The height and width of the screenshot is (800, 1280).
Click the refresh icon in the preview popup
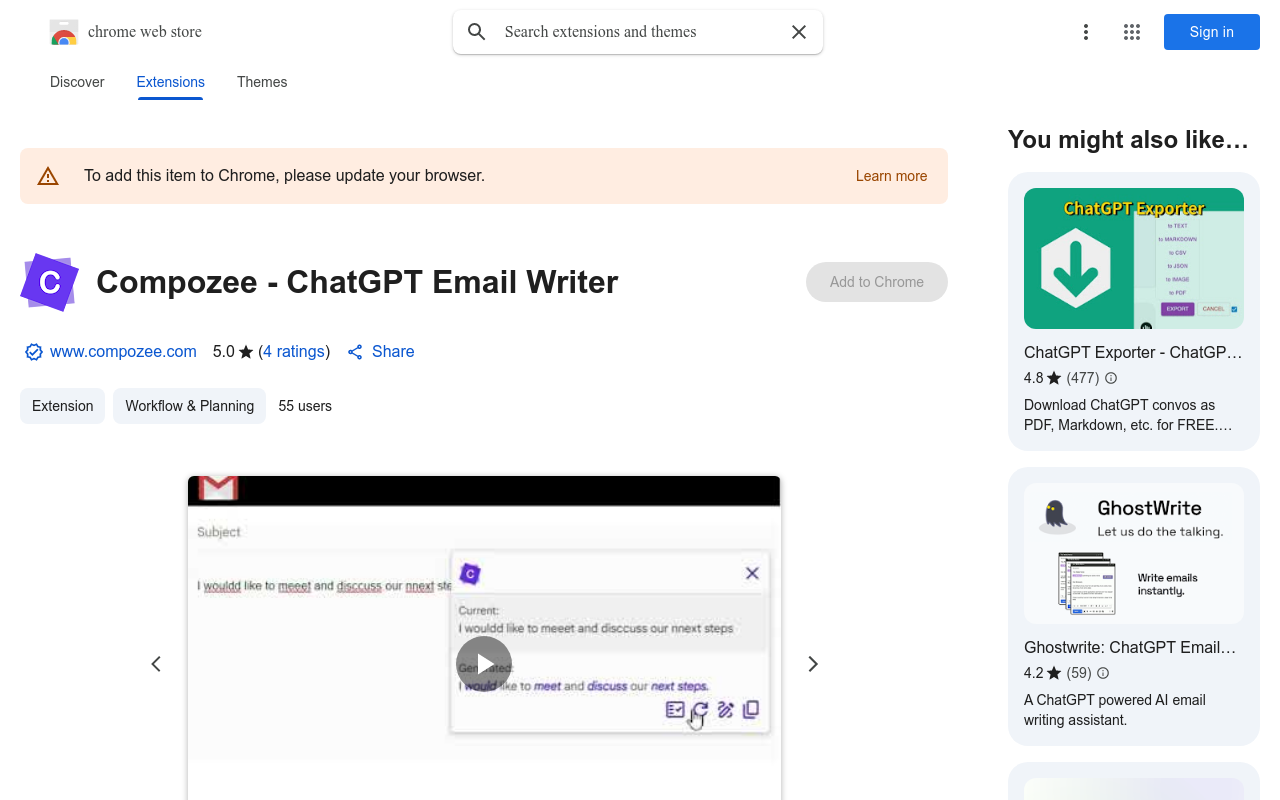point(700,710)
